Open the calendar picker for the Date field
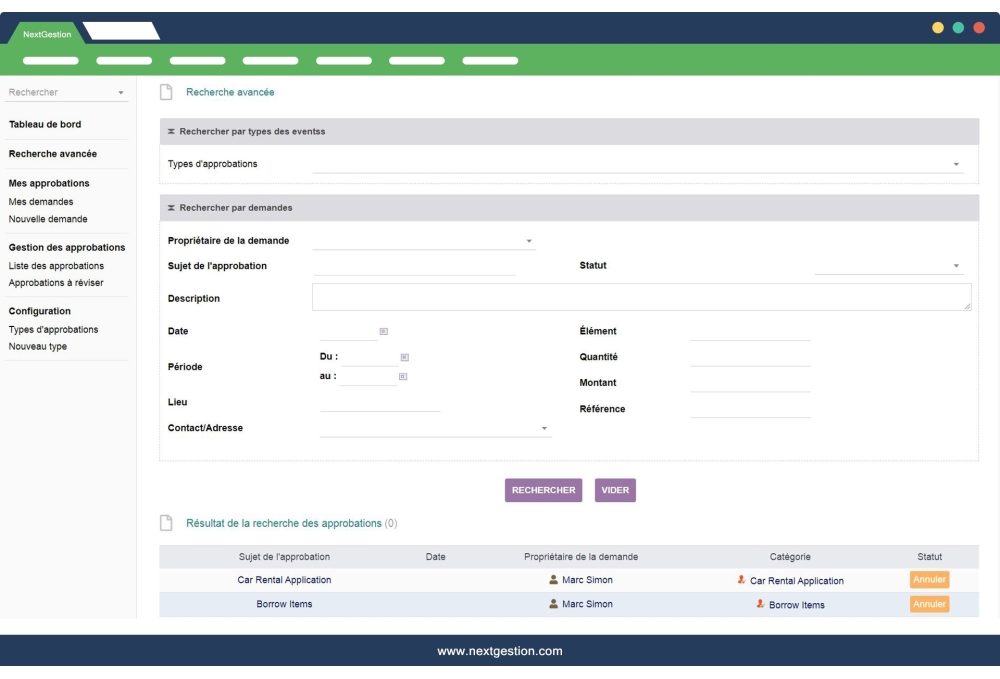 (382, 330)
